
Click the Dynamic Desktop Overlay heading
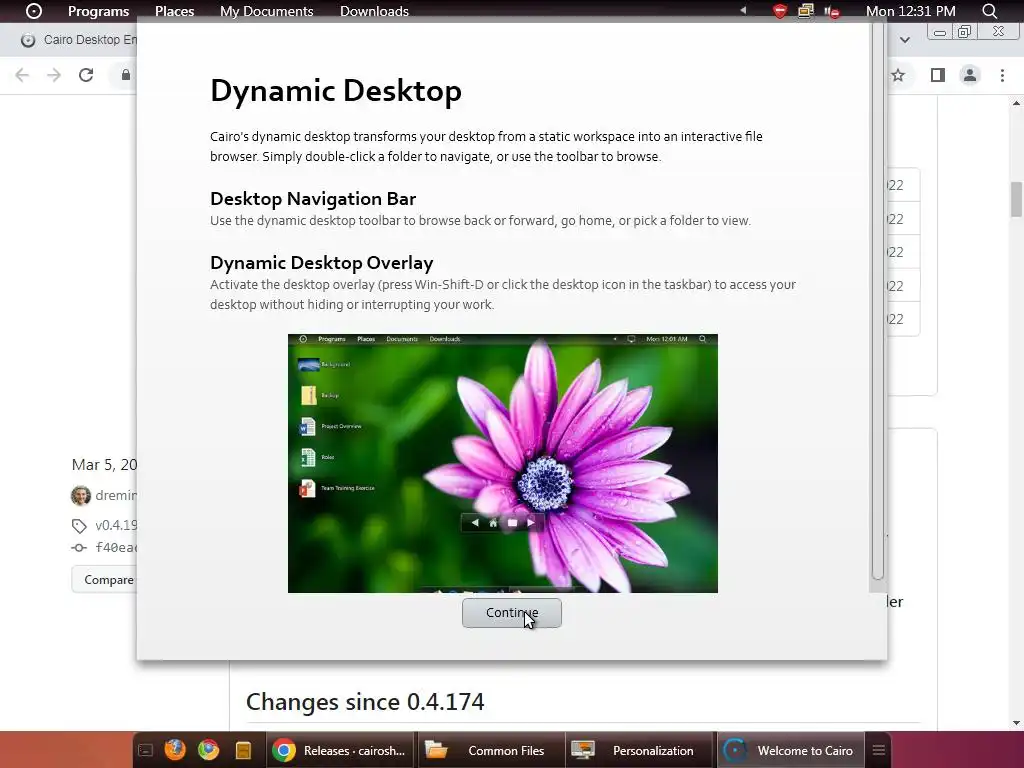(321, 263)
